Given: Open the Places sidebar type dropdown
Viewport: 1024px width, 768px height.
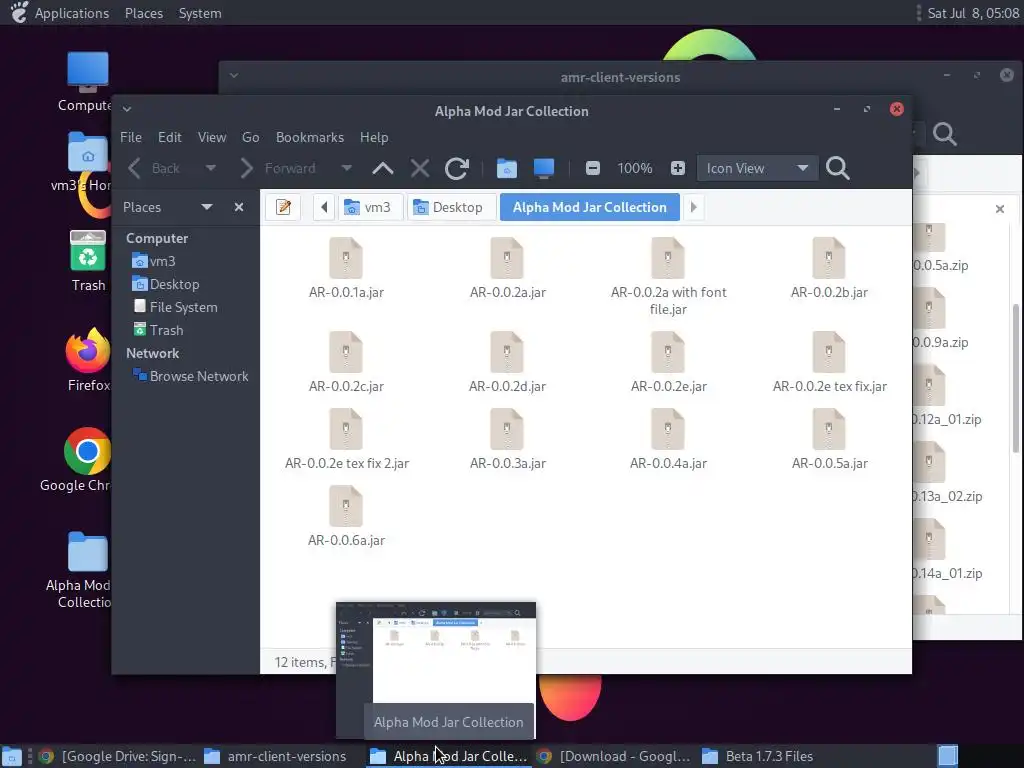Looking at the screenshot, I should (207, 207).
